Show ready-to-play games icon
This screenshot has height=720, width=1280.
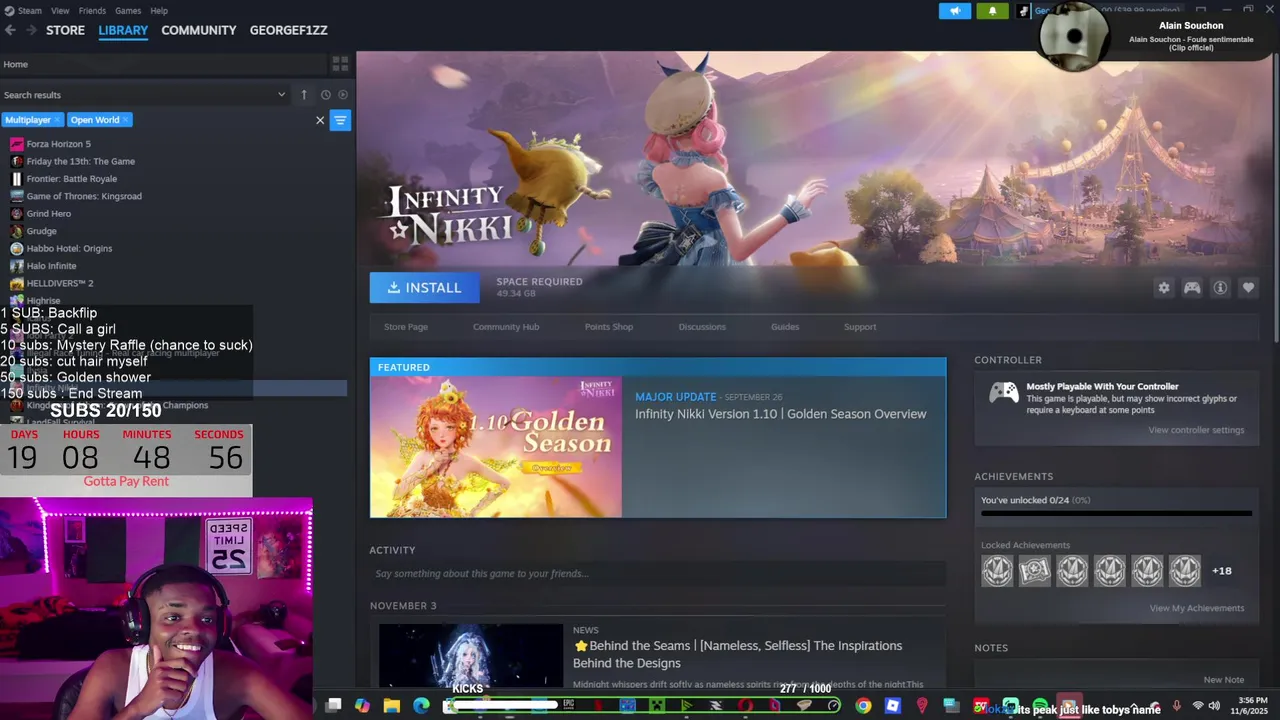point(343,95)
